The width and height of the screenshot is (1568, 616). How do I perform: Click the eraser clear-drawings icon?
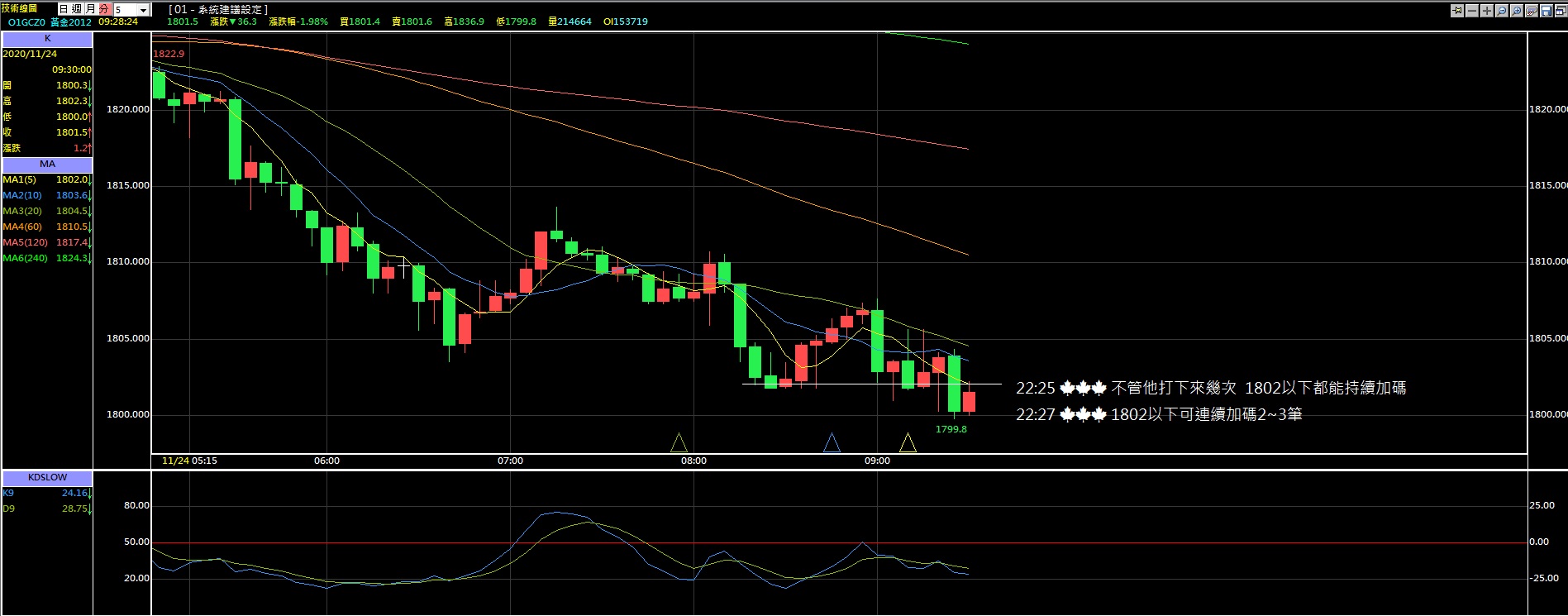[1532, 11]
